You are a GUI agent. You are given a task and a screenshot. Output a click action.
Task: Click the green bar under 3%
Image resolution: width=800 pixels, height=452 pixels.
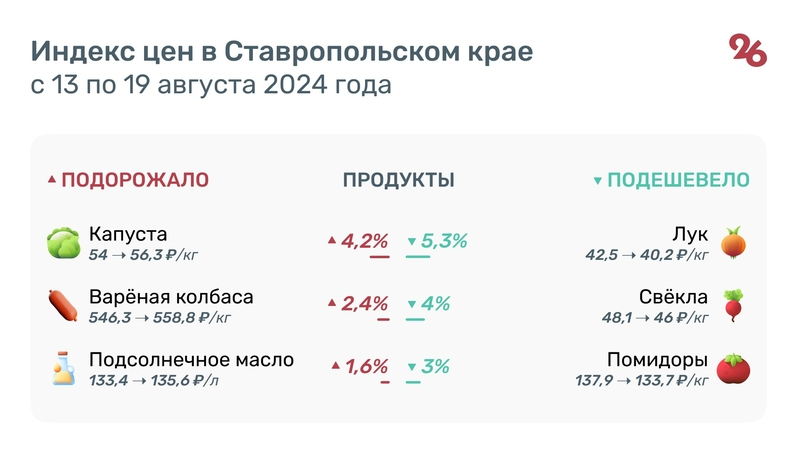click(x=413, y=382)
